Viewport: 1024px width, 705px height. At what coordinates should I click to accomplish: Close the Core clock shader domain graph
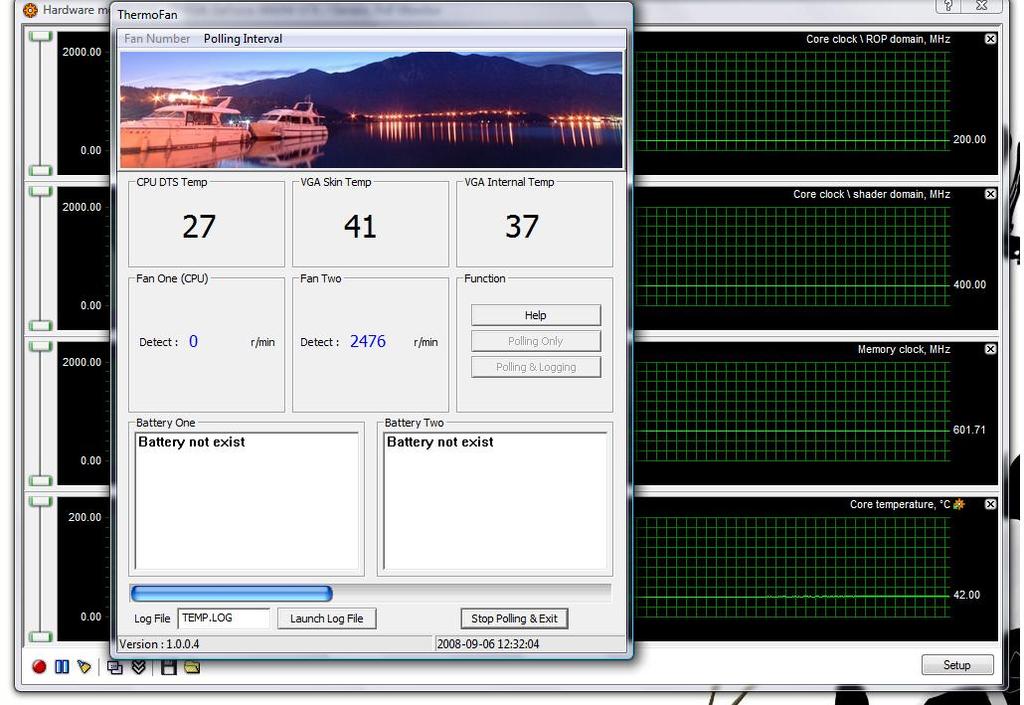coord(990,194)
